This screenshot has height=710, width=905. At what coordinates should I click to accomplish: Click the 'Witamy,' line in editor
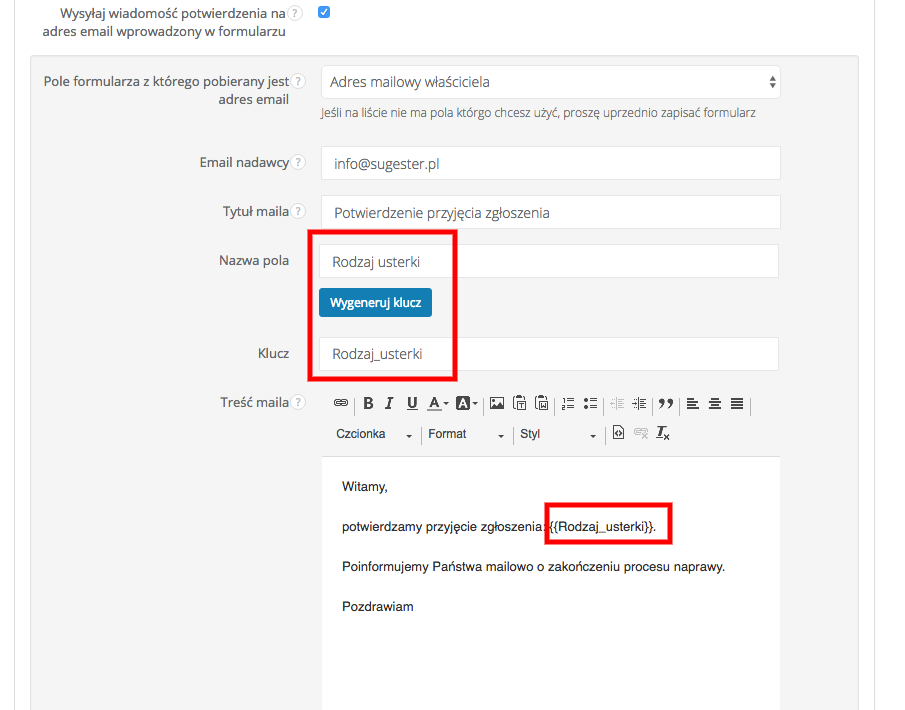tap(365, 487)
